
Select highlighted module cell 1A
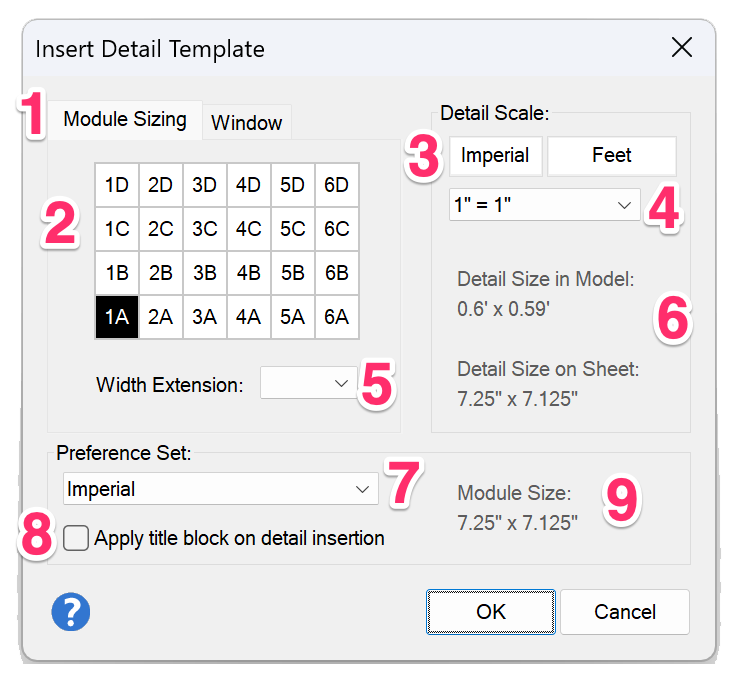117,317
